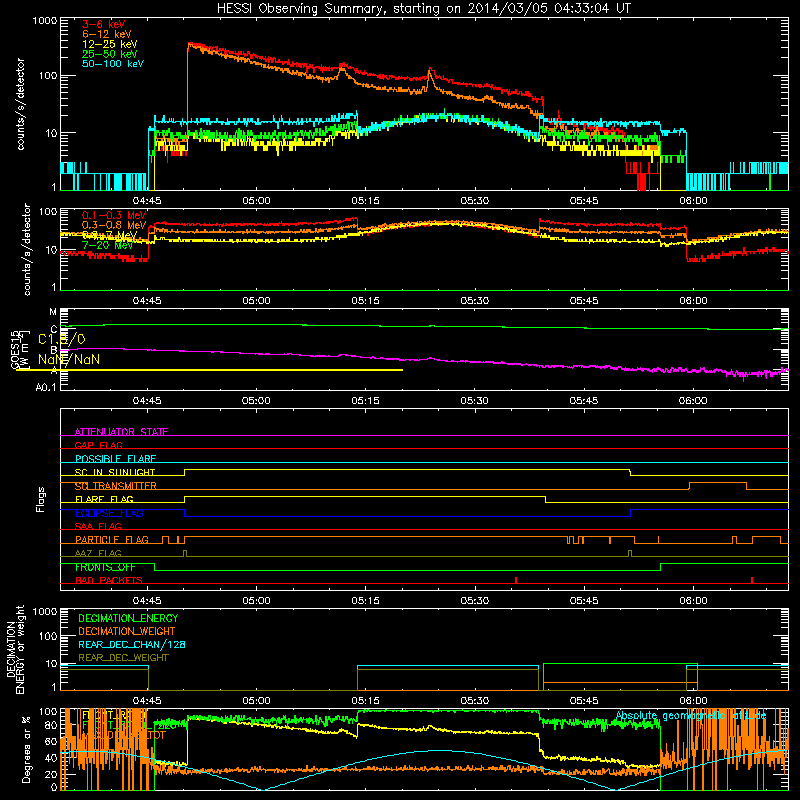This screenshot has height=800, width=800.
Task: Click the 04:45 tick under the MeV counts panel
Action: click(147, 301)
